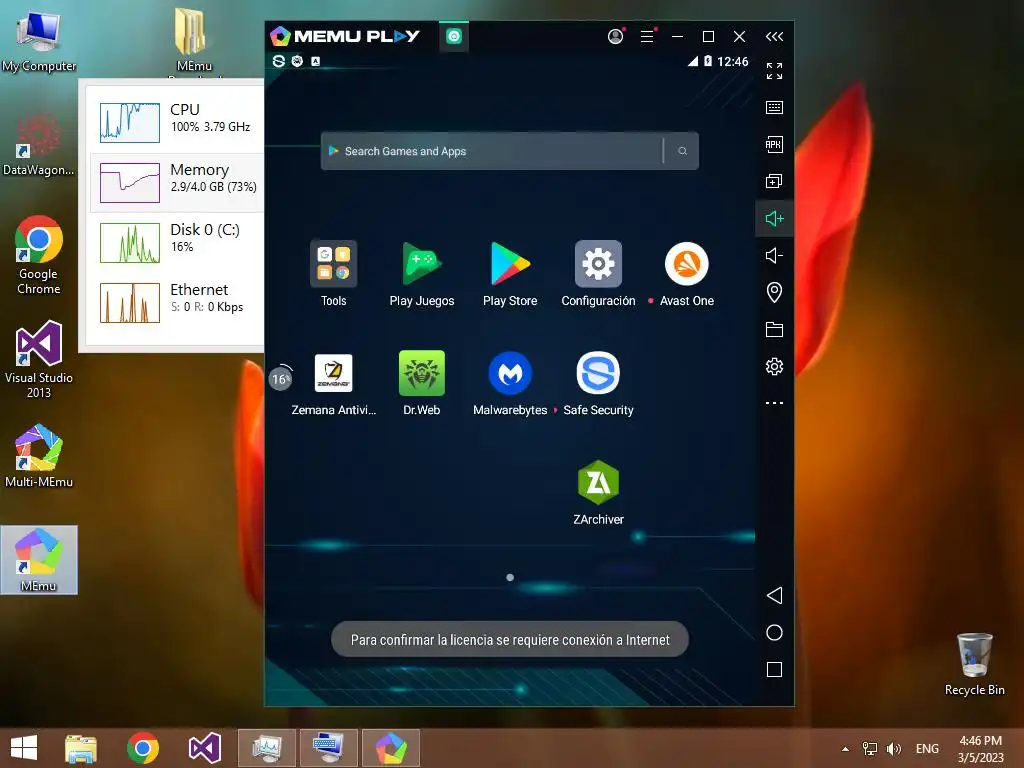Image resolution: width=1024 pixels, height=768 pixels.
Task: Tap the Android back button
Action: pyautogui.click(x=775, y=595)
